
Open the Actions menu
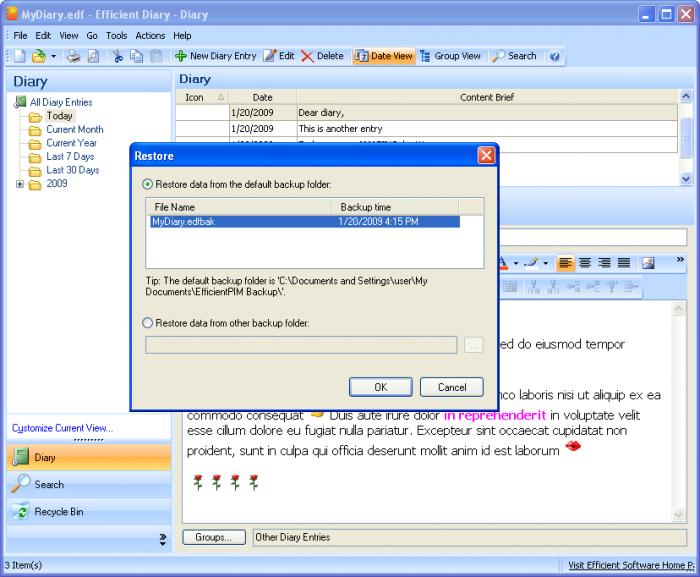point(150,36)
